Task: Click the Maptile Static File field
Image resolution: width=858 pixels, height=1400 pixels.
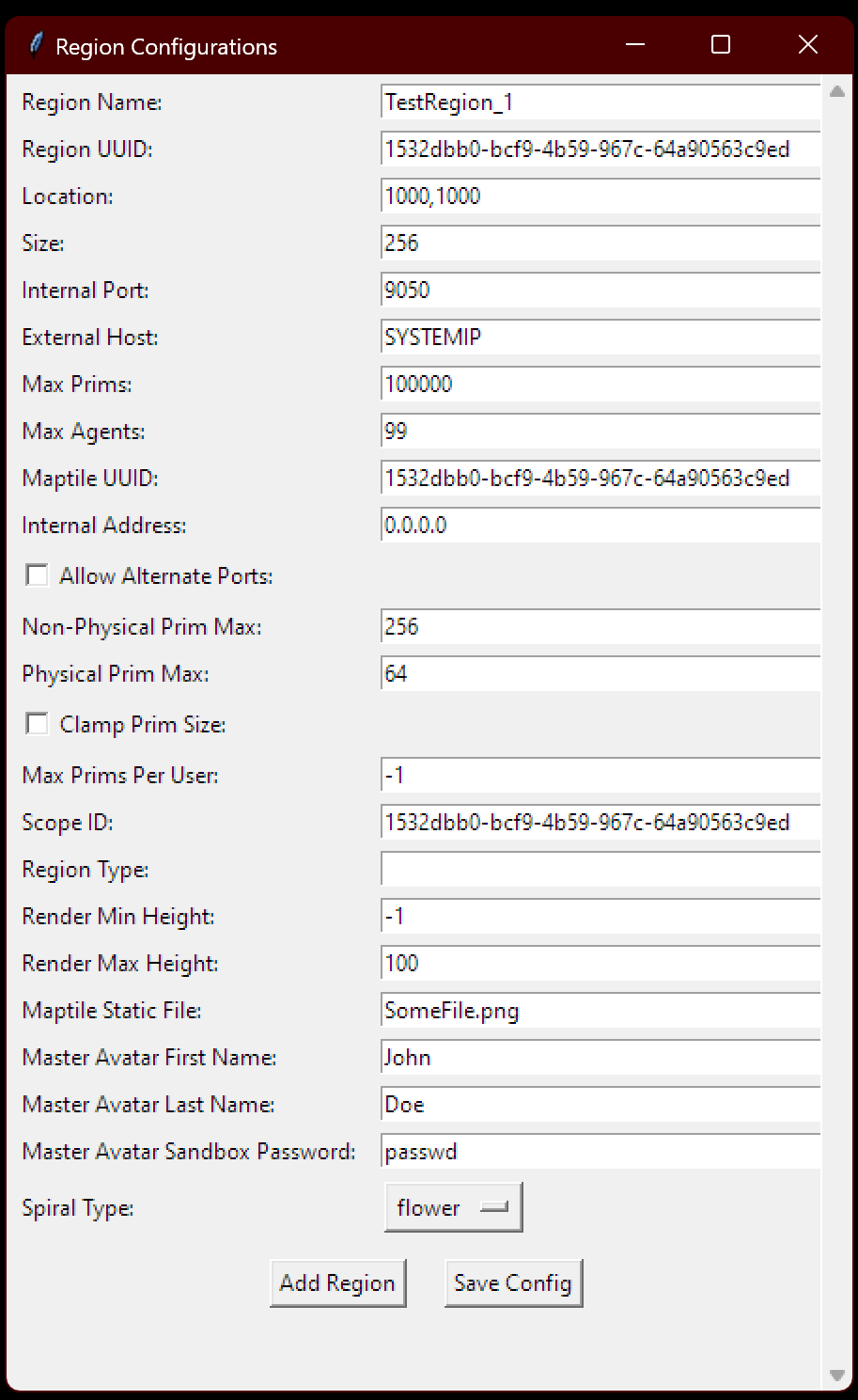Action: [x=601, y=1011]
